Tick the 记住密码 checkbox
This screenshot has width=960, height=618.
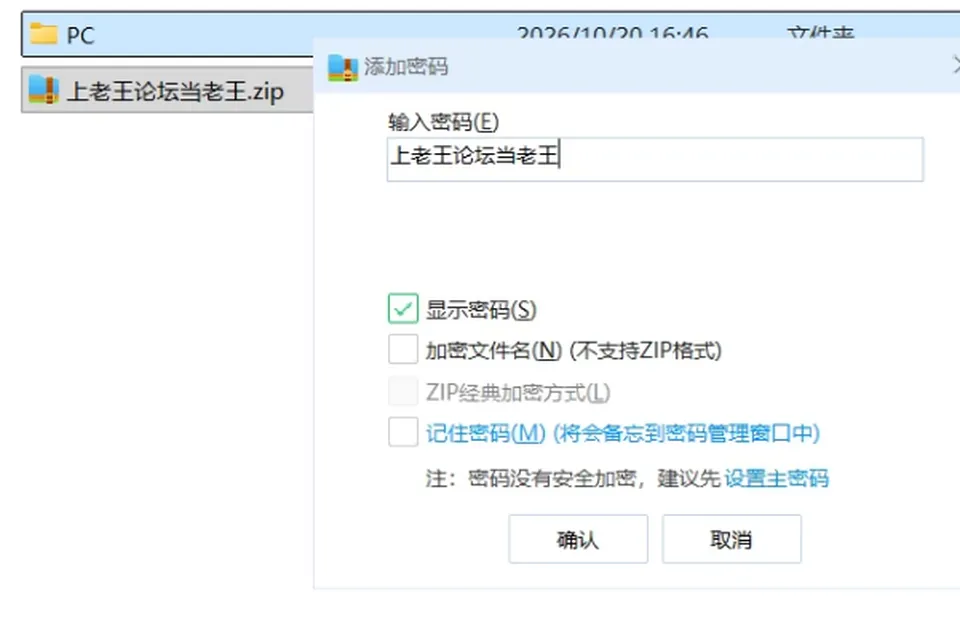[x=403, y=432]
